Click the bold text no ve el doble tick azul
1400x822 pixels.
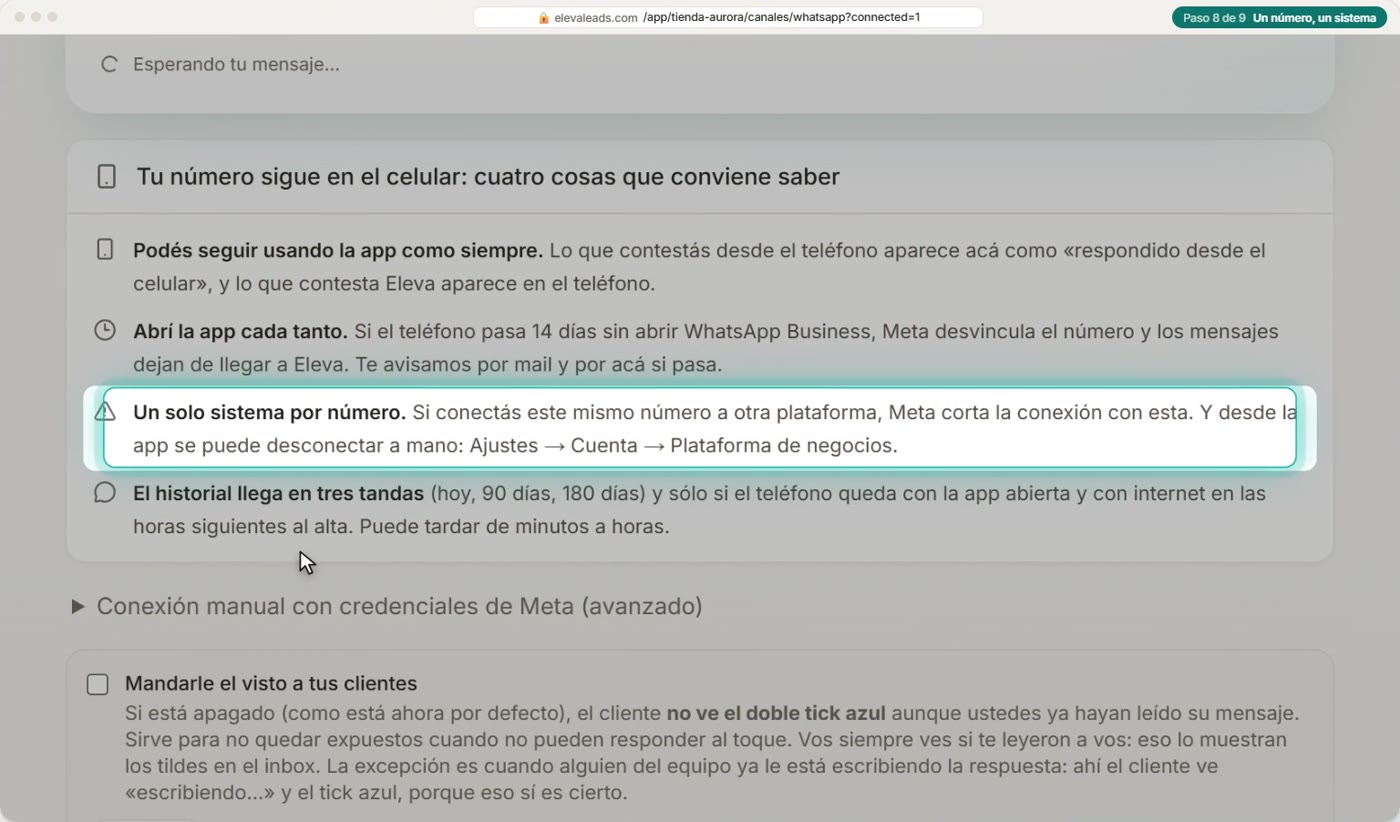coord(776,714)
